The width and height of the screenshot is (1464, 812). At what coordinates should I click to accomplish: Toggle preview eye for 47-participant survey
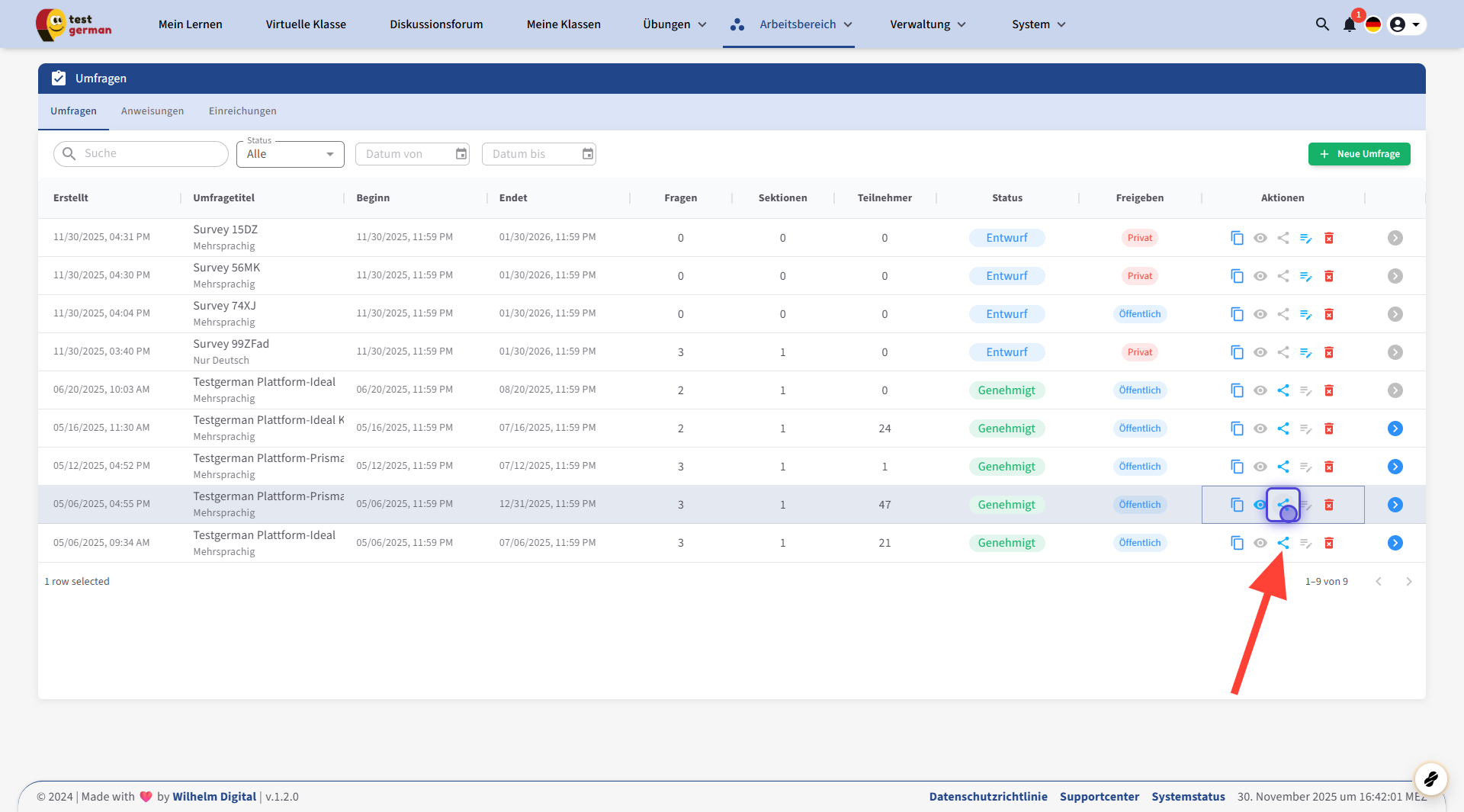[x=1260, y=505]
